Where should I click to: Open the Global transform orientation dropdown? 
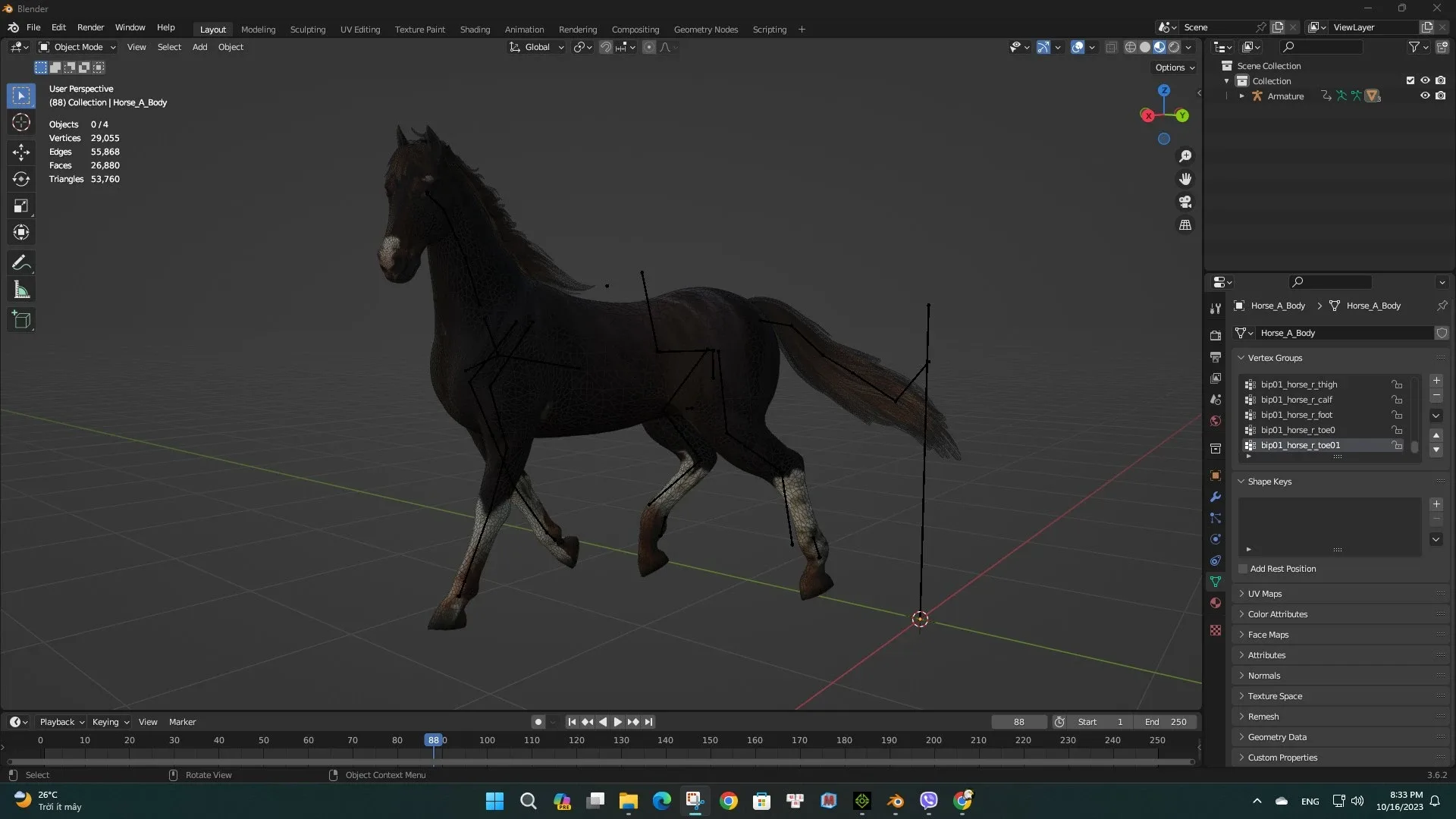pos(536,47)
